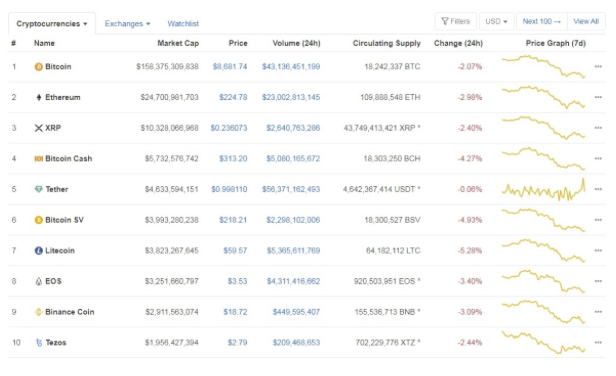The image size is (616, 376).
Task: Open the USD currency selector
Action: (496, 21)
